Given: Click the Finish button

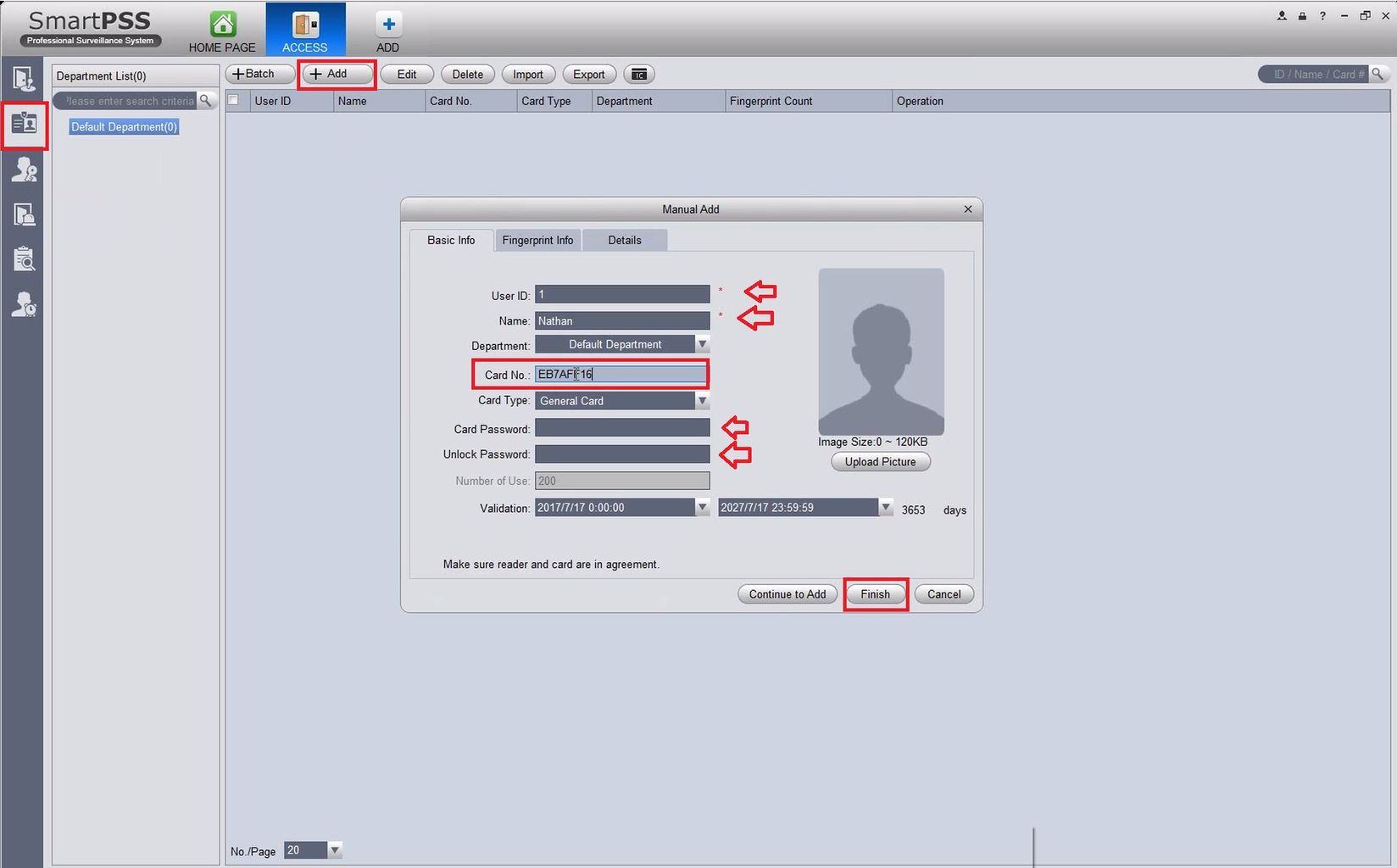Looking at the screenshot, I should (876, 594).
